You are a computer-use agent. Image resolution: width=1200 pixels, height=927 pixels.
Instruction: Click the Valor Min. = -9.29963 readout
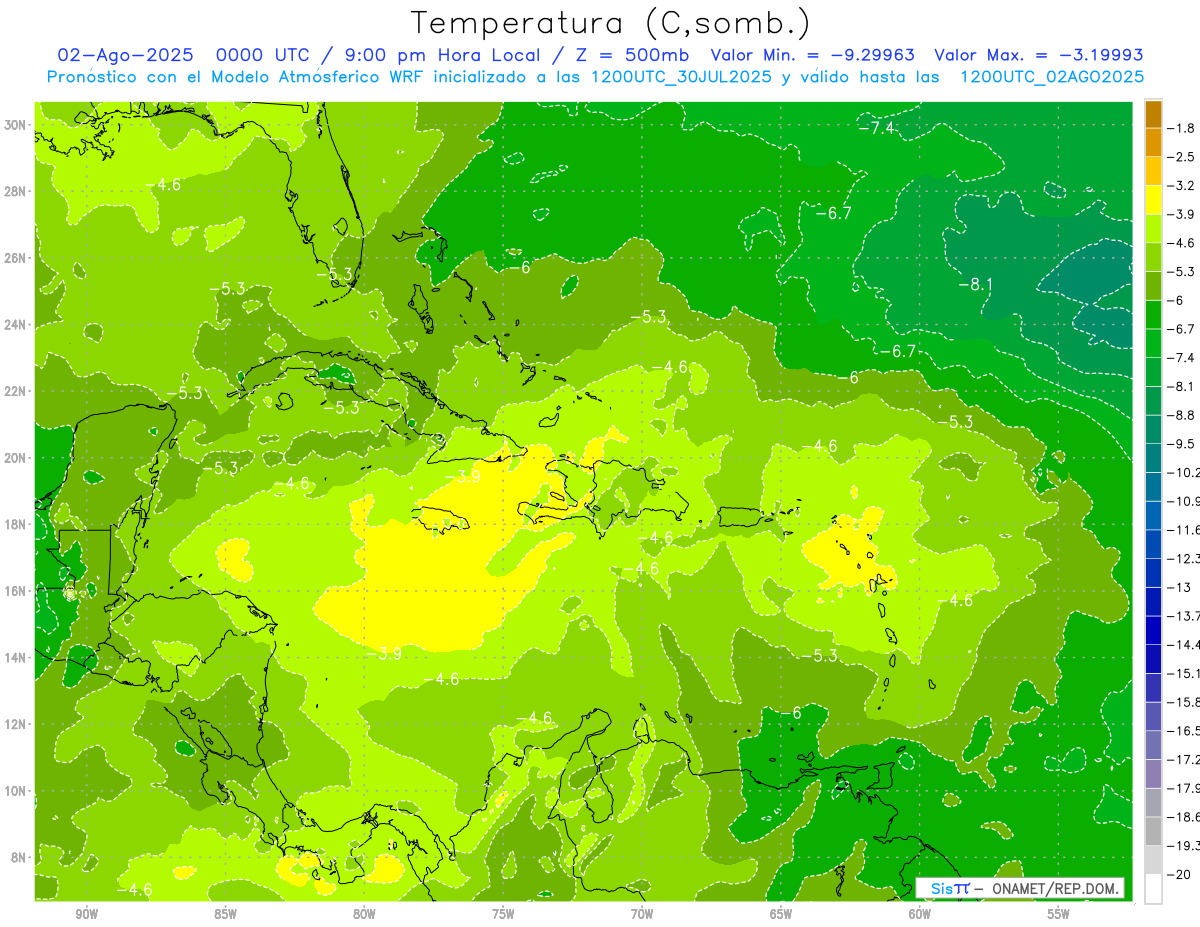pyautogui.click(x=813, y=55)
